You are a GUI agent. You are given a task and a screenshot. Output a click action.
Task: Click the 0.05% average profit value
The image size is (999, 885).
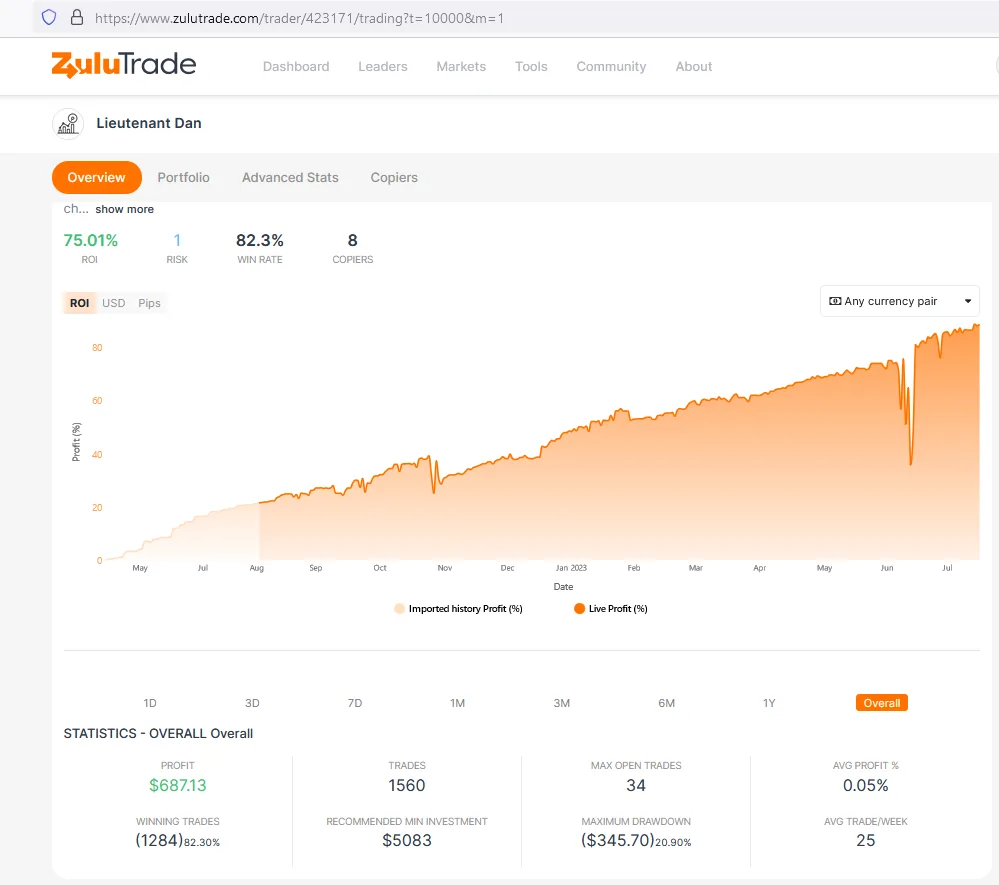(865, 785)
